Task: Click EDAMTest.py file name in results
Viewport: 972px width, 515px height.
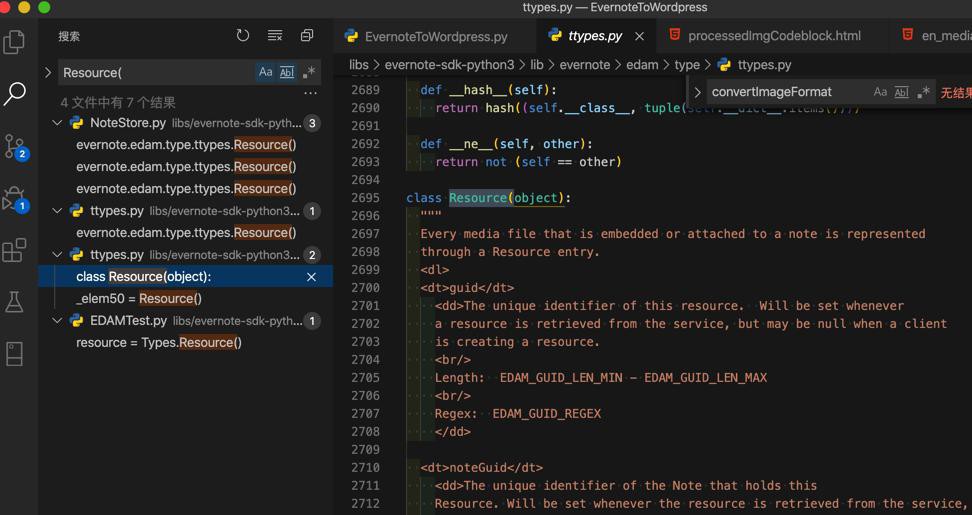Action: [x=128, y=320]
